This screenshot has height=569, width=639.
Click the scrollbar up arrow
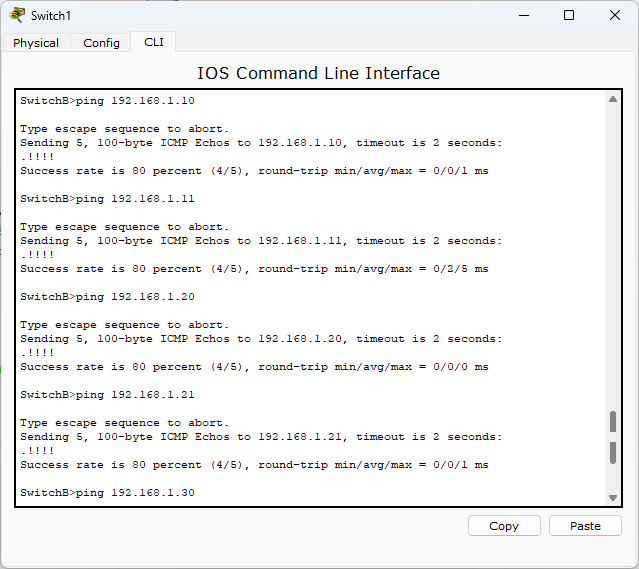pos(613,99)
